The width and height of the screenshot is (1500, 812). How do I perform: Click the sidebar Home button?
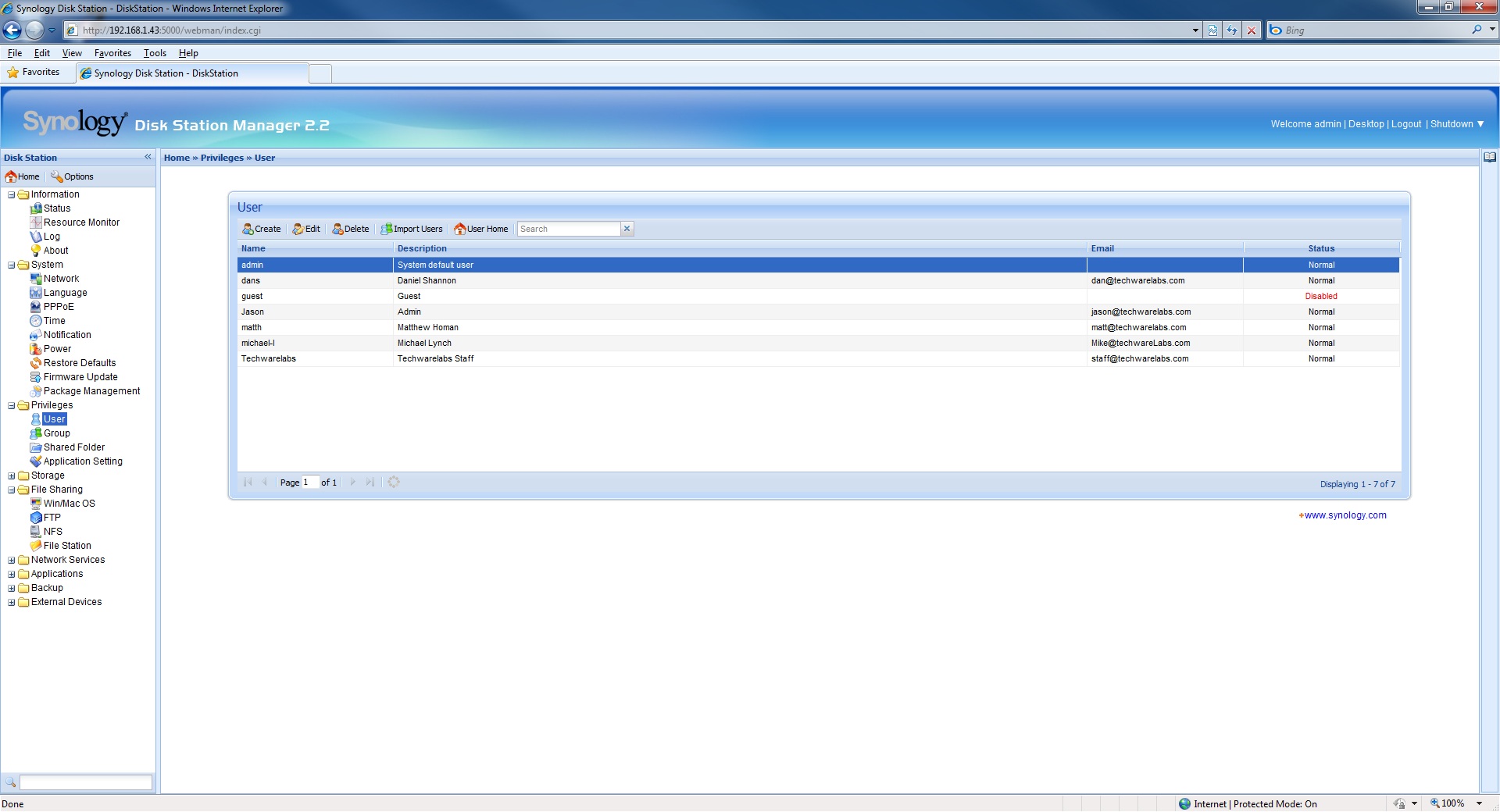[x=23, y=176]
